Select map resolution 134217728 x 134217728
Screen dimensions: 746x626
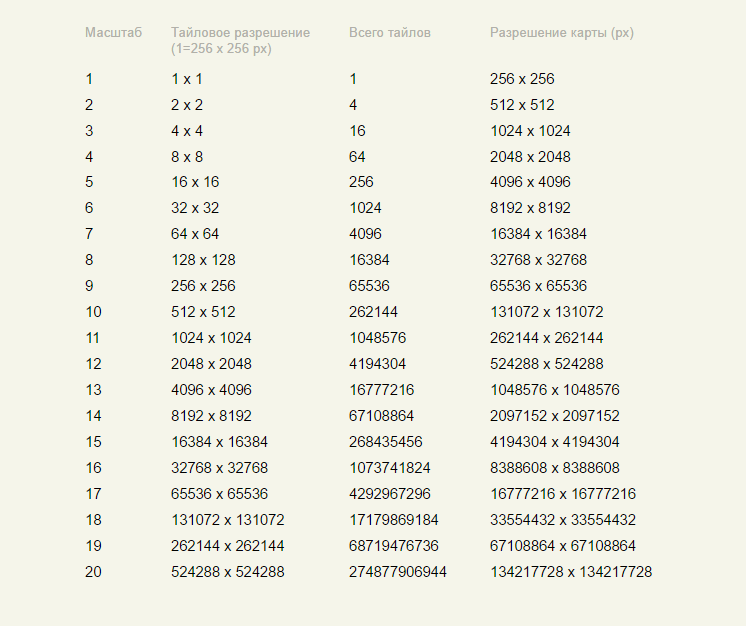click(570, 572)
